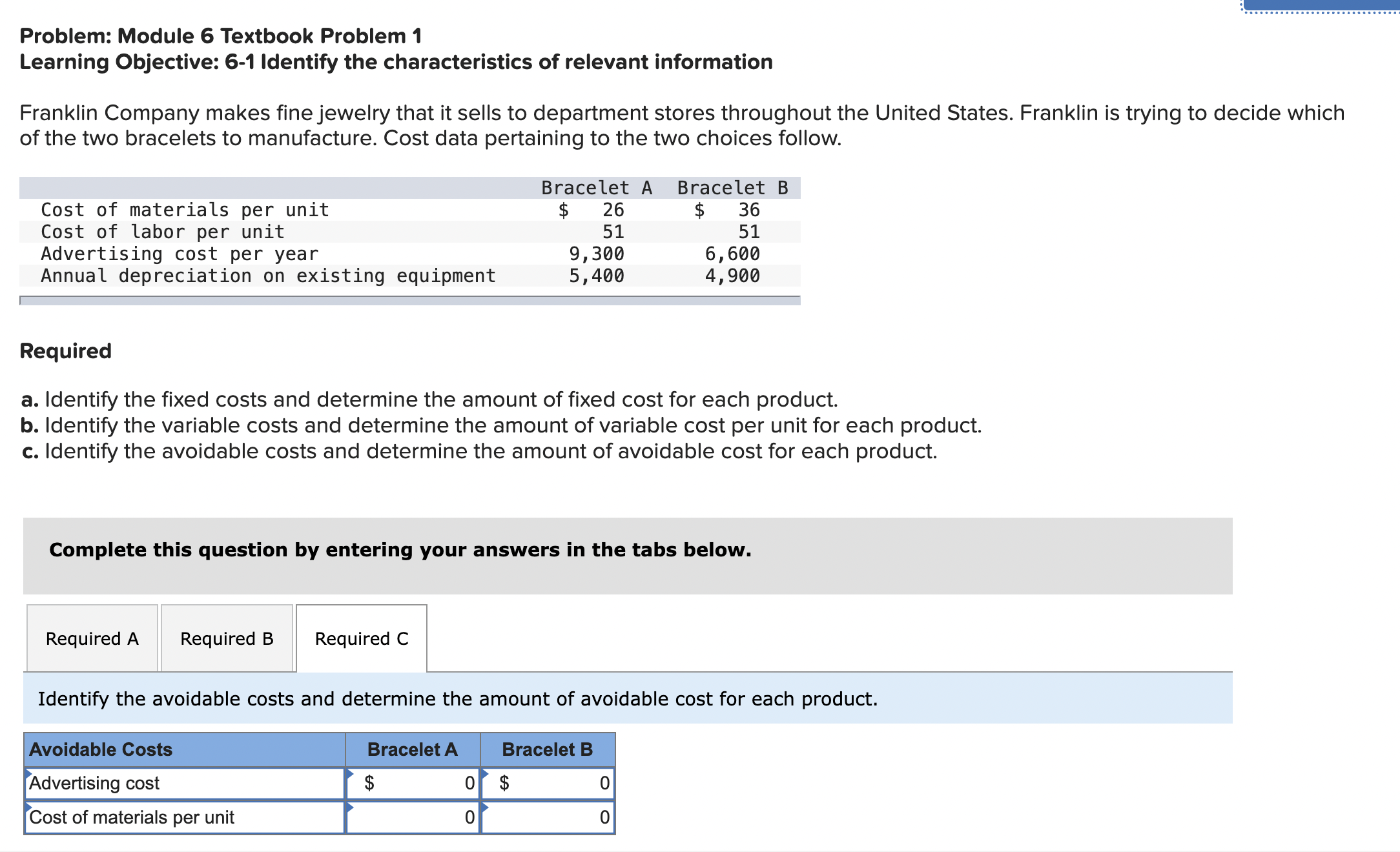Switch to the Required A tab
This screenshot has width=1400, height=852.
pos(90,639)
